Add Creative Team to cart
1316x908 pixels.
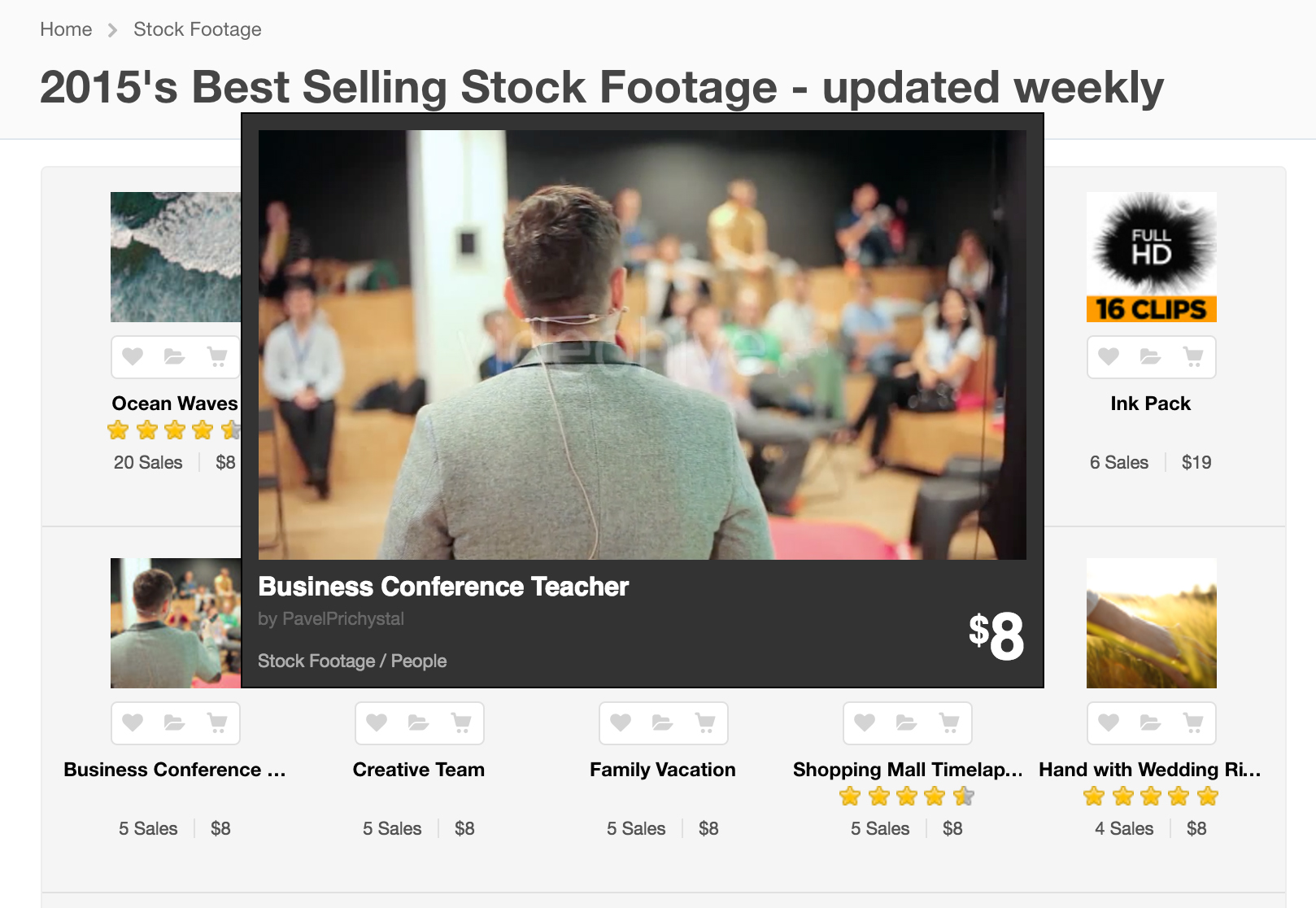[461, 722]
